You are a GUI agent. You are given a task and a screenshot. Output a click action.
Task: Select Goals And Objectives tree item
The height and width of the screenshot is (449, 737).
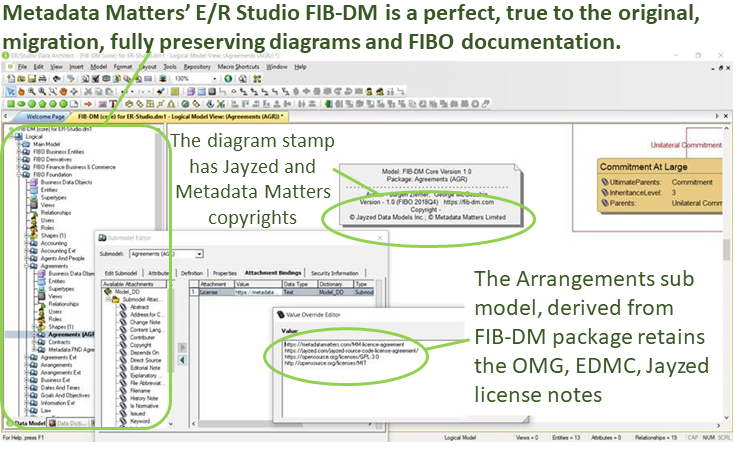pyautogui.click(x=65, y=395)
